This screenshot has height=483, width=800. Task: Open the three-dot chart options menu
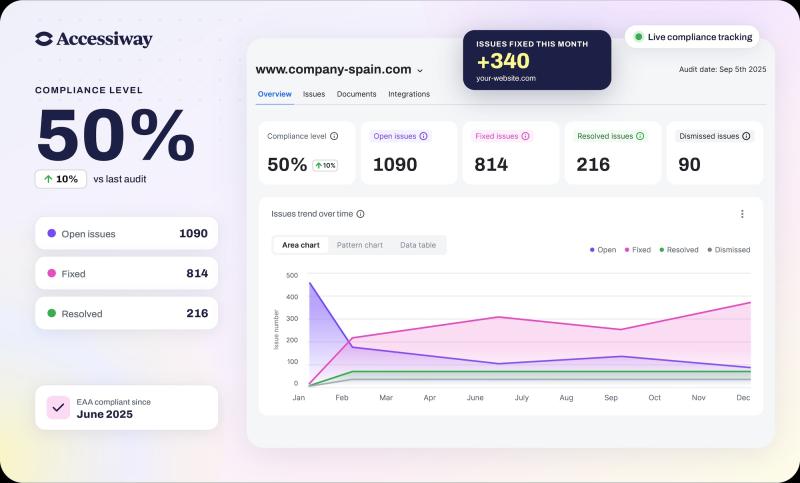(742, 214)
